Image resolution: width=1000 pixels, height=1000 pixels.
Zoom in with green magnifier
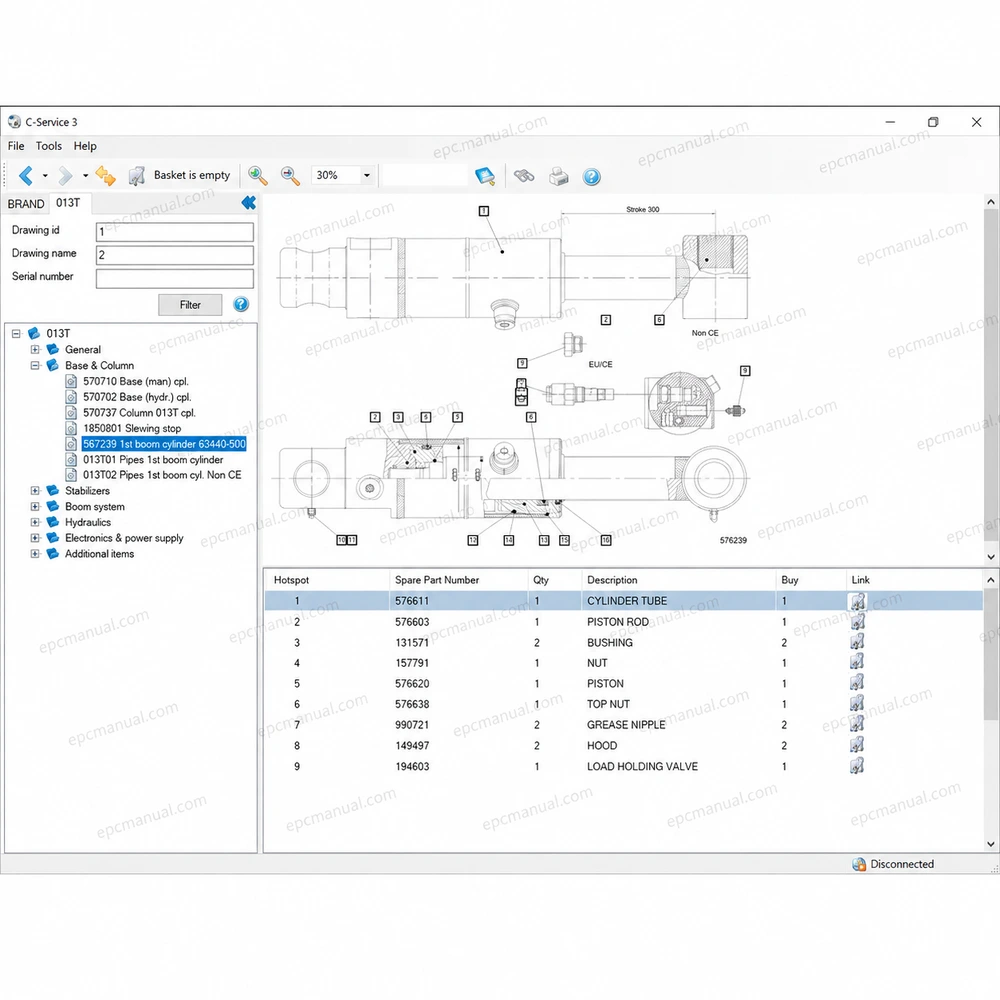pos(258,175)
